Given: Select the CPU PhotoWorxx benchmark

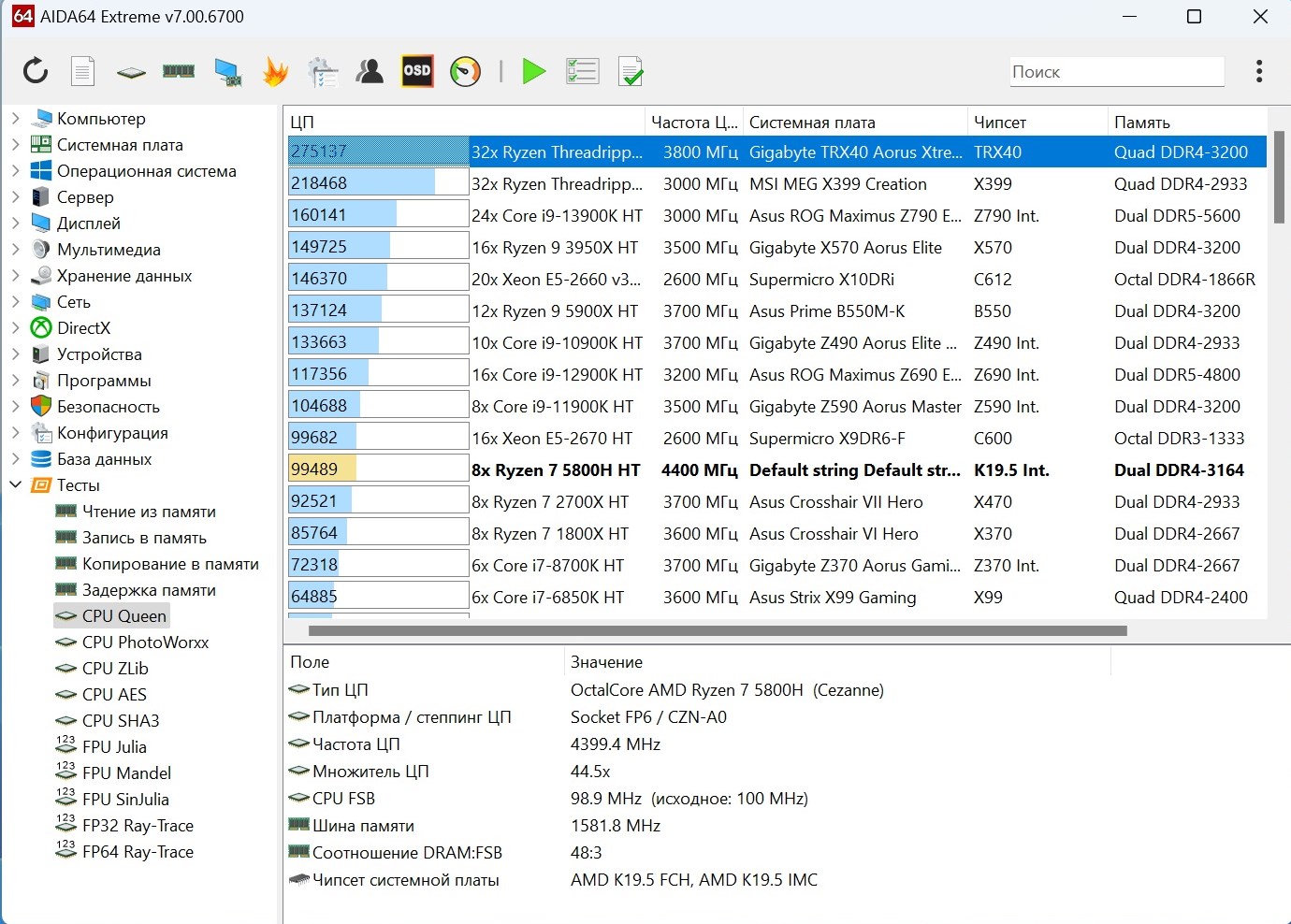Looking at the screenshot, I should click(x=145, y=642).
